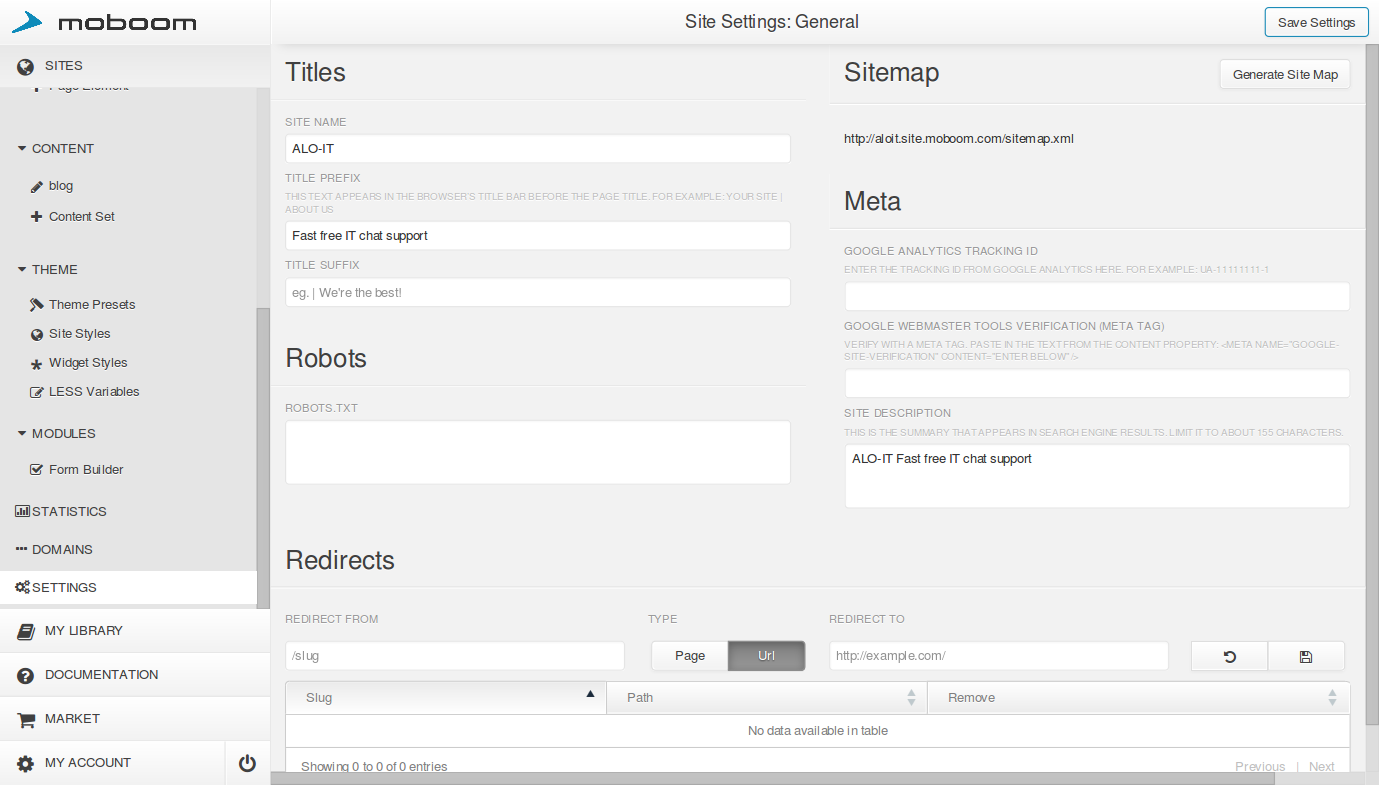Select Url redirect type
This screenshot has height=785, width=1379.
pos(766,656)
